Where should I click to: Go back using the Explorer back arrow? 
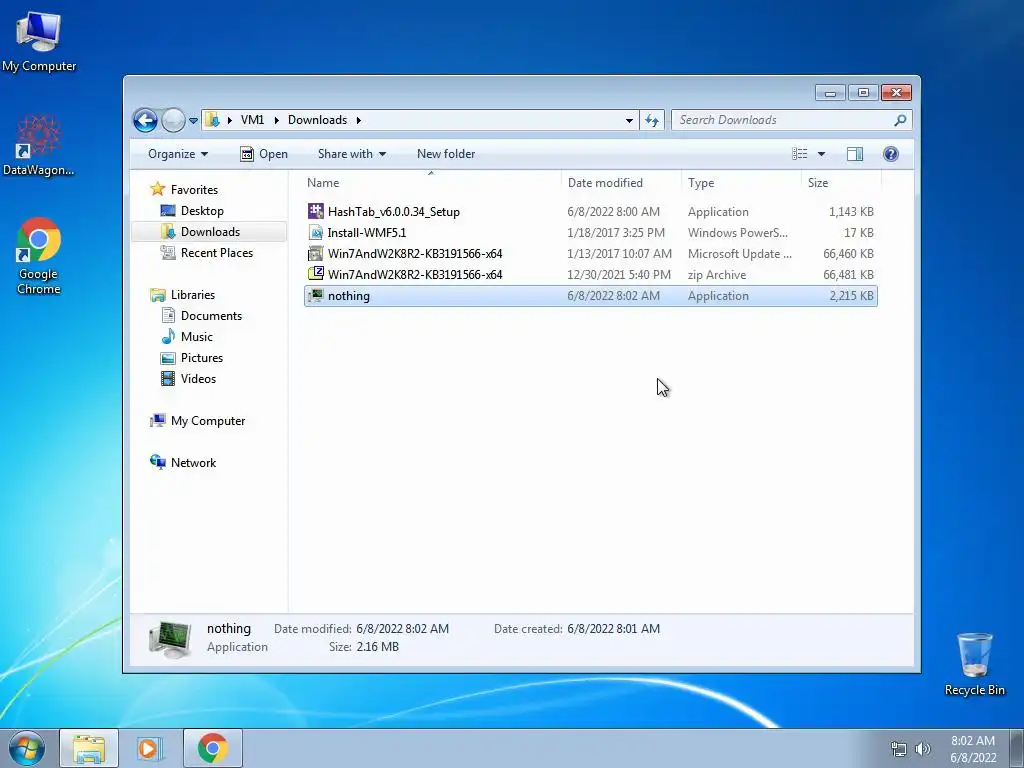click(x=145, y=120)
